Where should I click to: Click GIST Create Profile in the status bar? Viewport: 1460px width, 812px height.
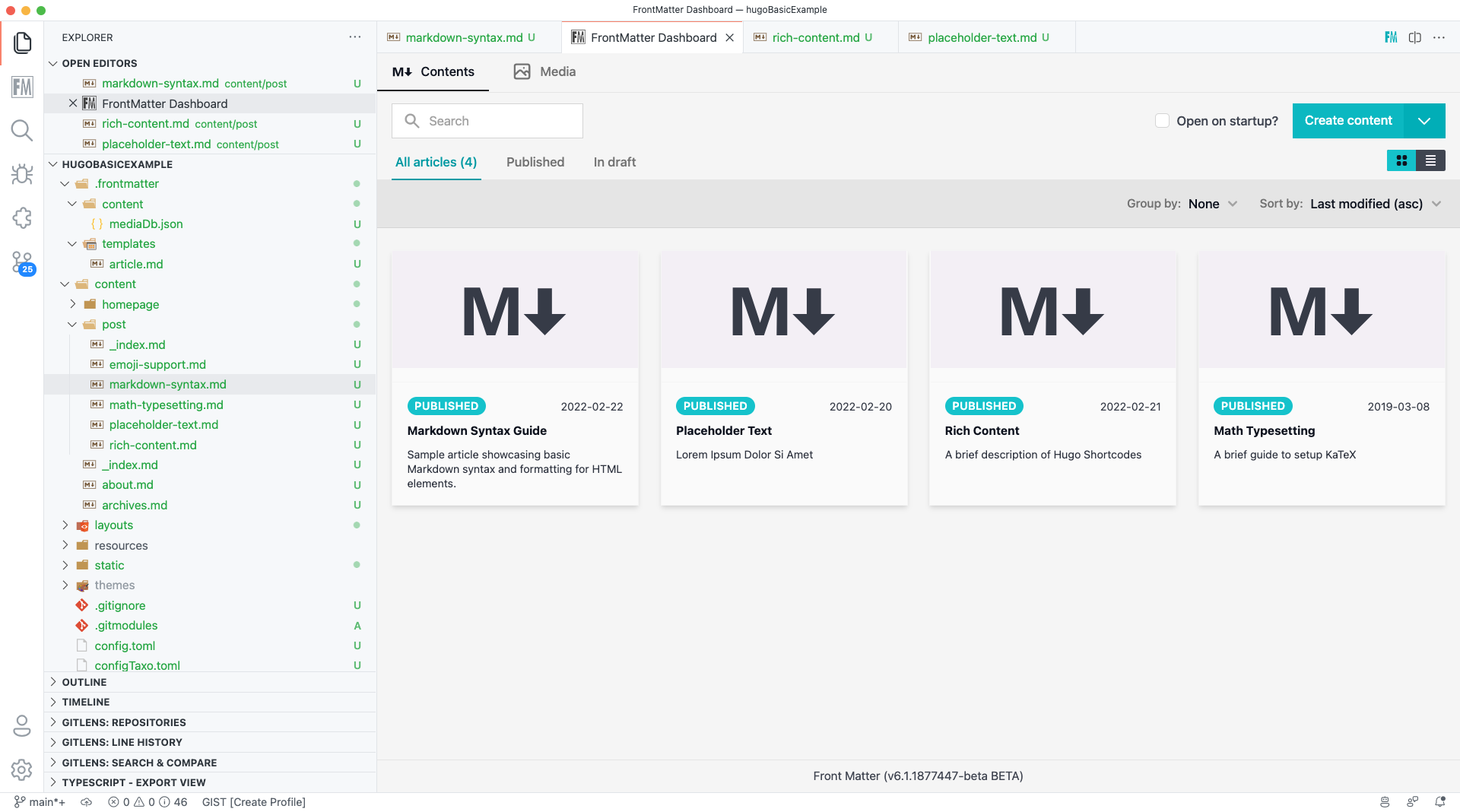[253, 802]
